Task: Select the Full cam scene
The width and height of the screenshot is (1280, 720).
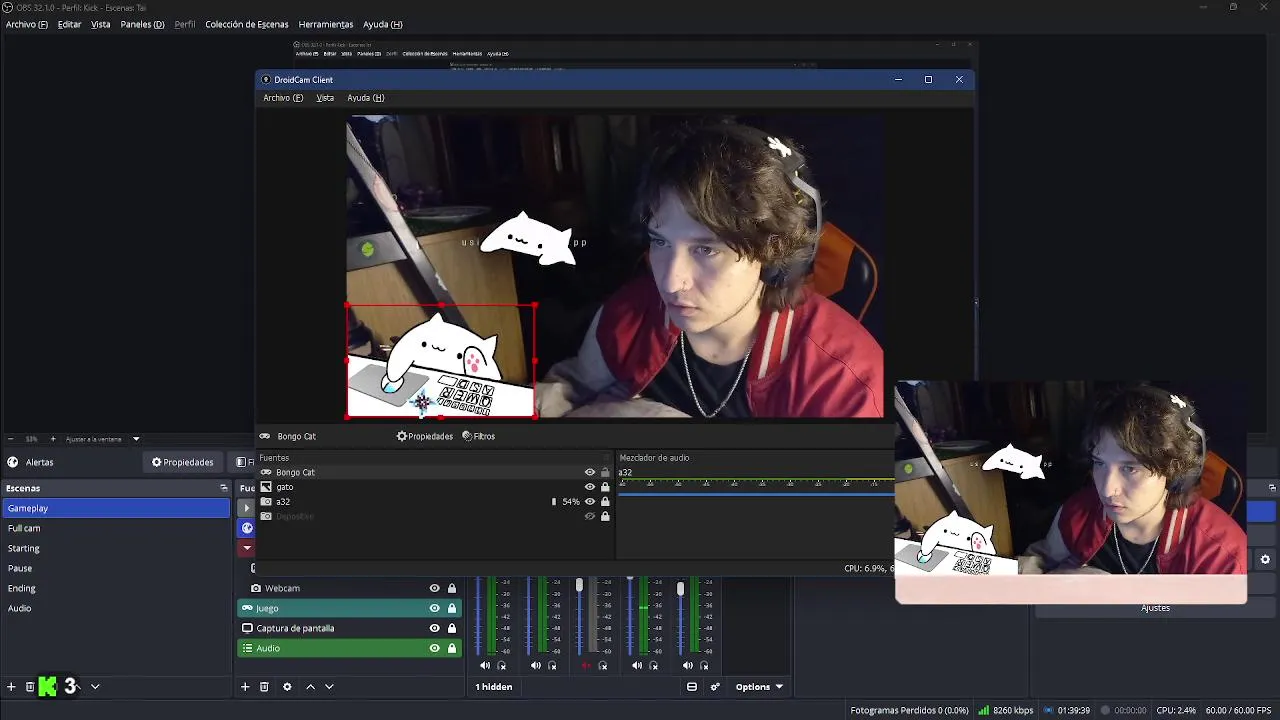Action: [116, 528]
